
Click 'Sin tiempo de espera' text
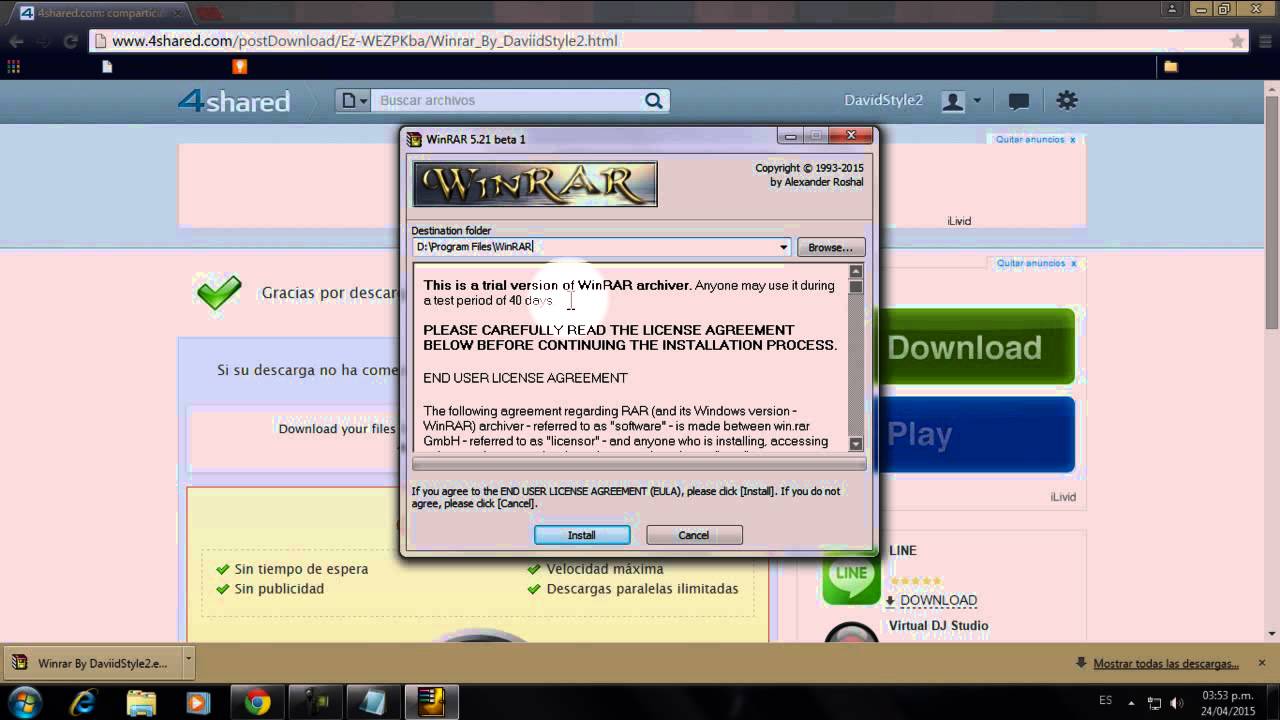(x=301, y=569)
